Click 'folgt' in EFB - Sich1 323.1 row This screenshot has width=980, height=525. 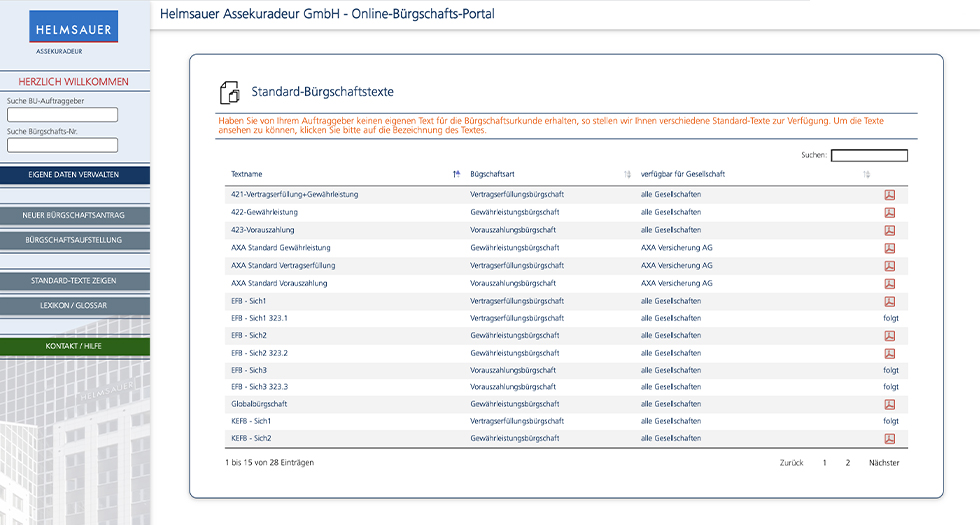(x=891, y=318)
